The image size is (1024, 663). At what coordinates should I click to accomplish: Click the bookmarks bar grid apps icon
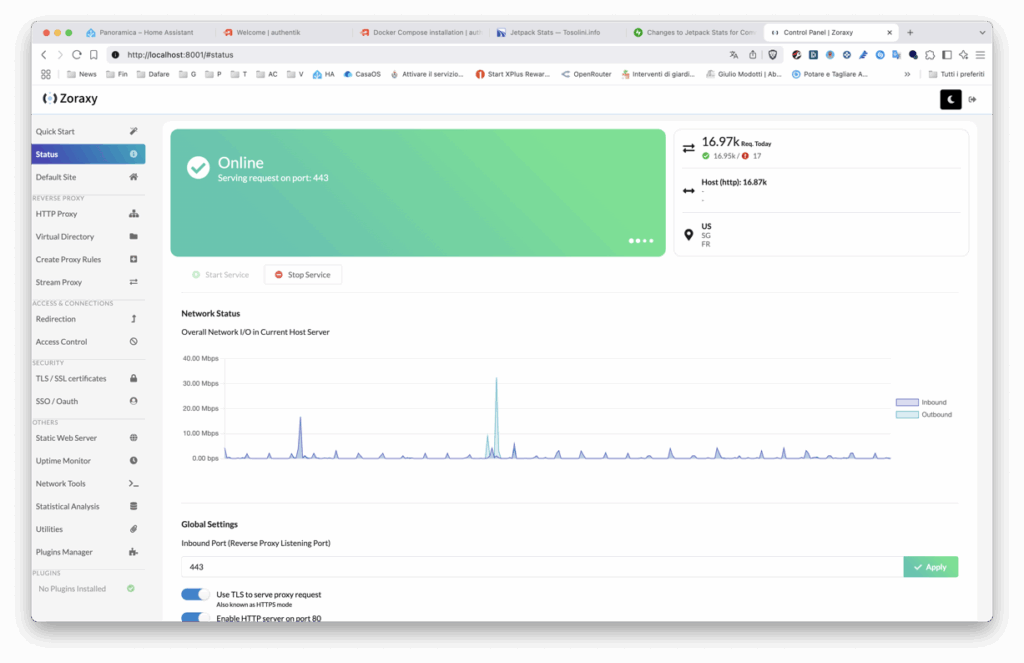(x=46, y=74)
